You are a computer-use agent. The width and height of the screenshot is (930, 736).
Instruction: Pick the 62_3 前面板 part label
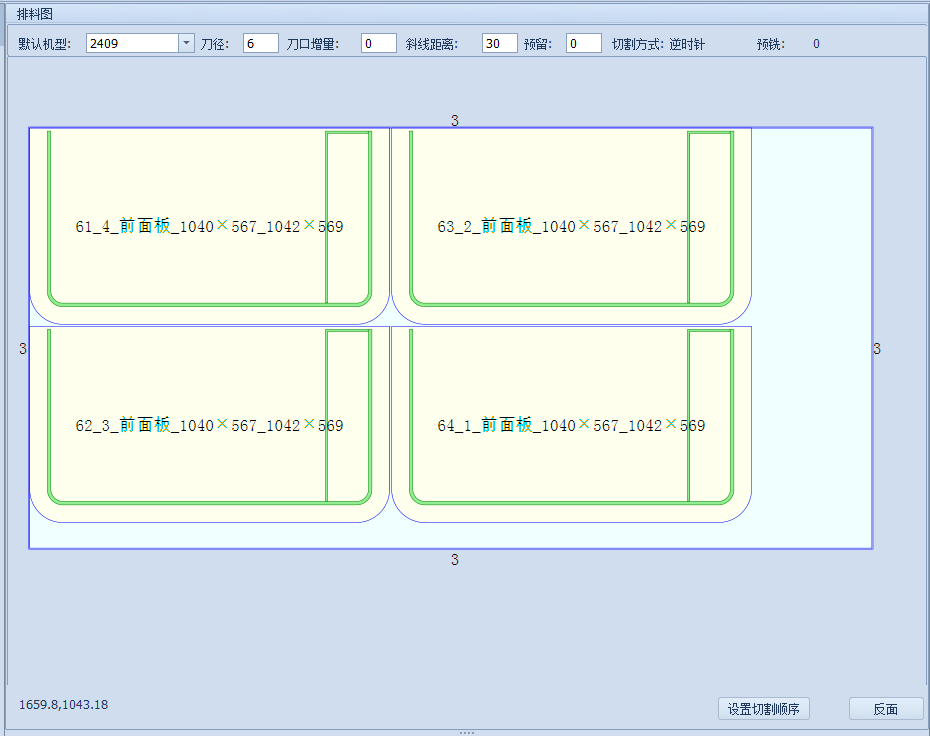[x=209, y=426]
